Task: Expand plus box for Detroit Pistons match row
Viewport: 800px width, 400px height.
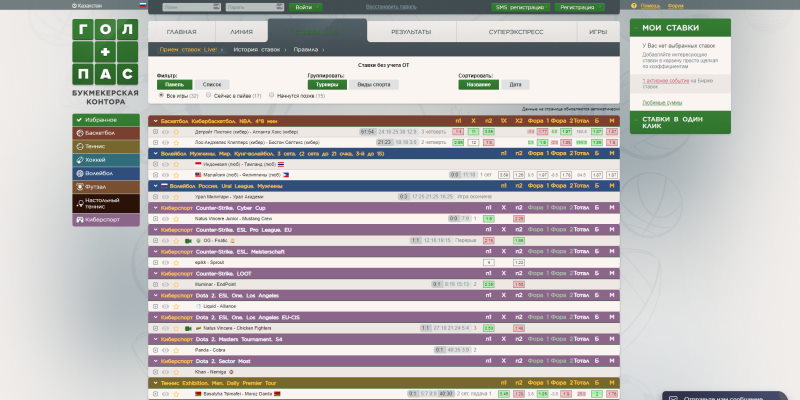Action: point(156,132)
